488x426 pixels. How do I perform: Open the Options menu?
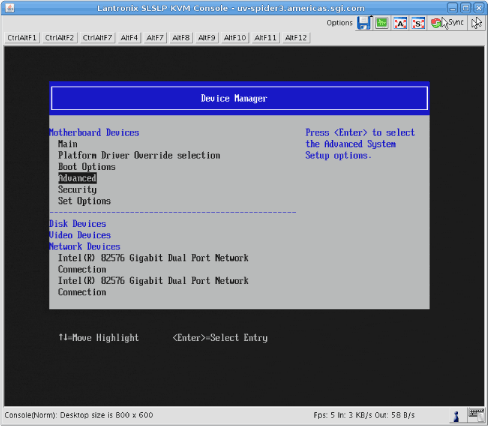coord(339,23)
